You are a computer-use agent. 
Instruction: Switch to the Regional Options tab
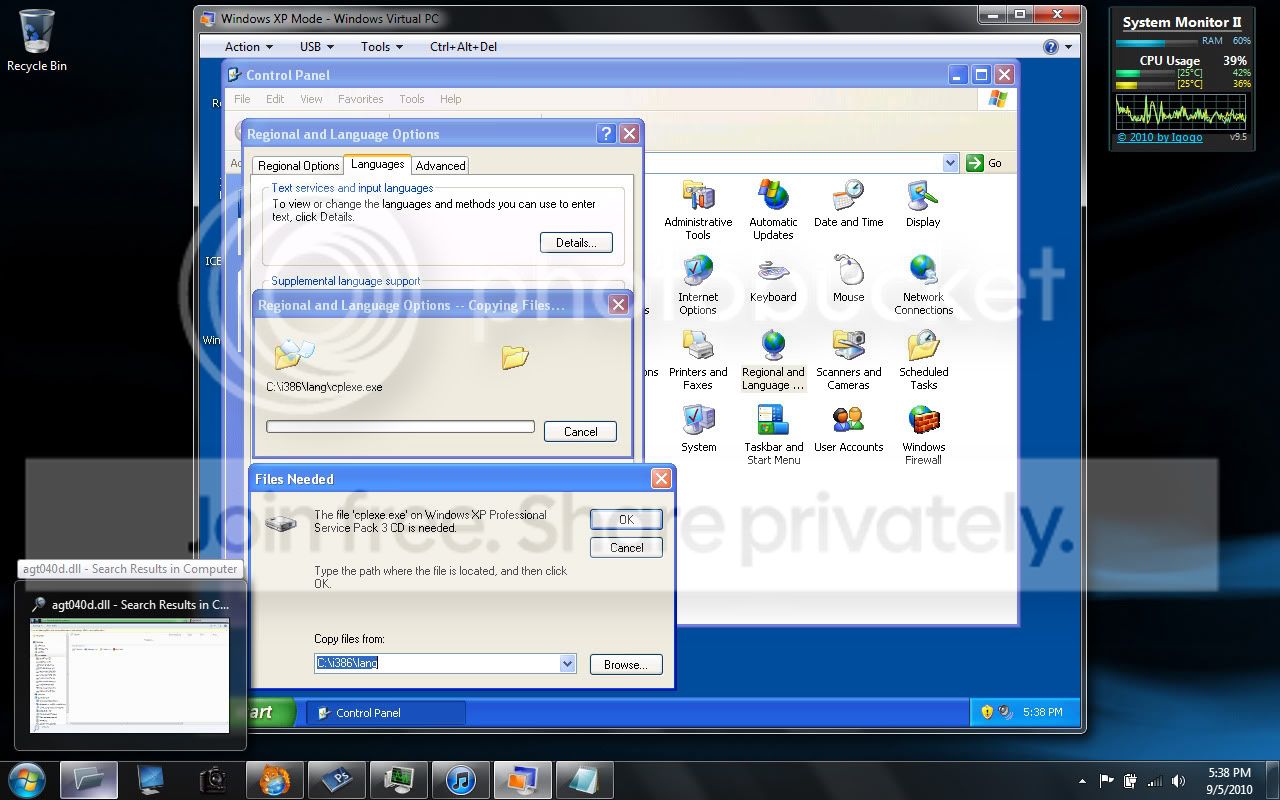tap(298, 166)
